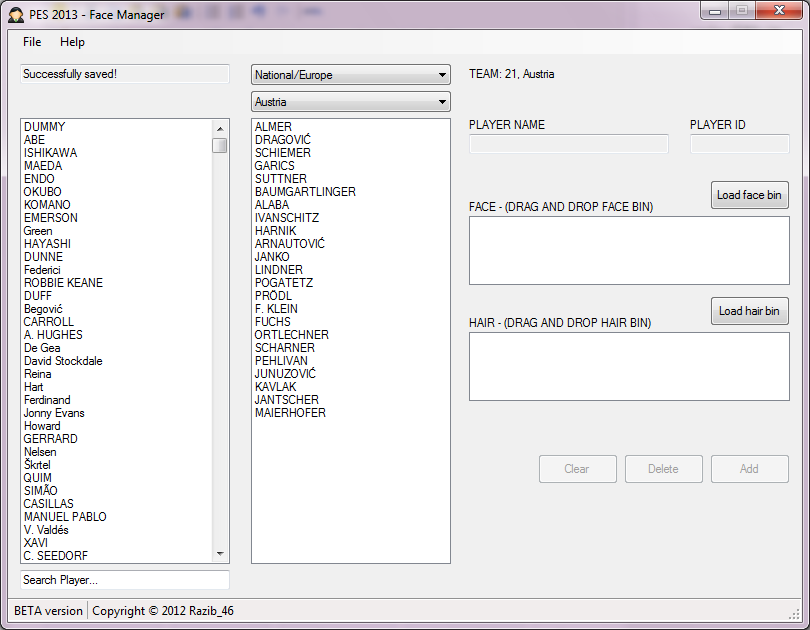Image resolution: width=810 pixels, height=630 pixels.
Task: Expand the National/Europe league dropdown
Action: click(x=351, y=75)
